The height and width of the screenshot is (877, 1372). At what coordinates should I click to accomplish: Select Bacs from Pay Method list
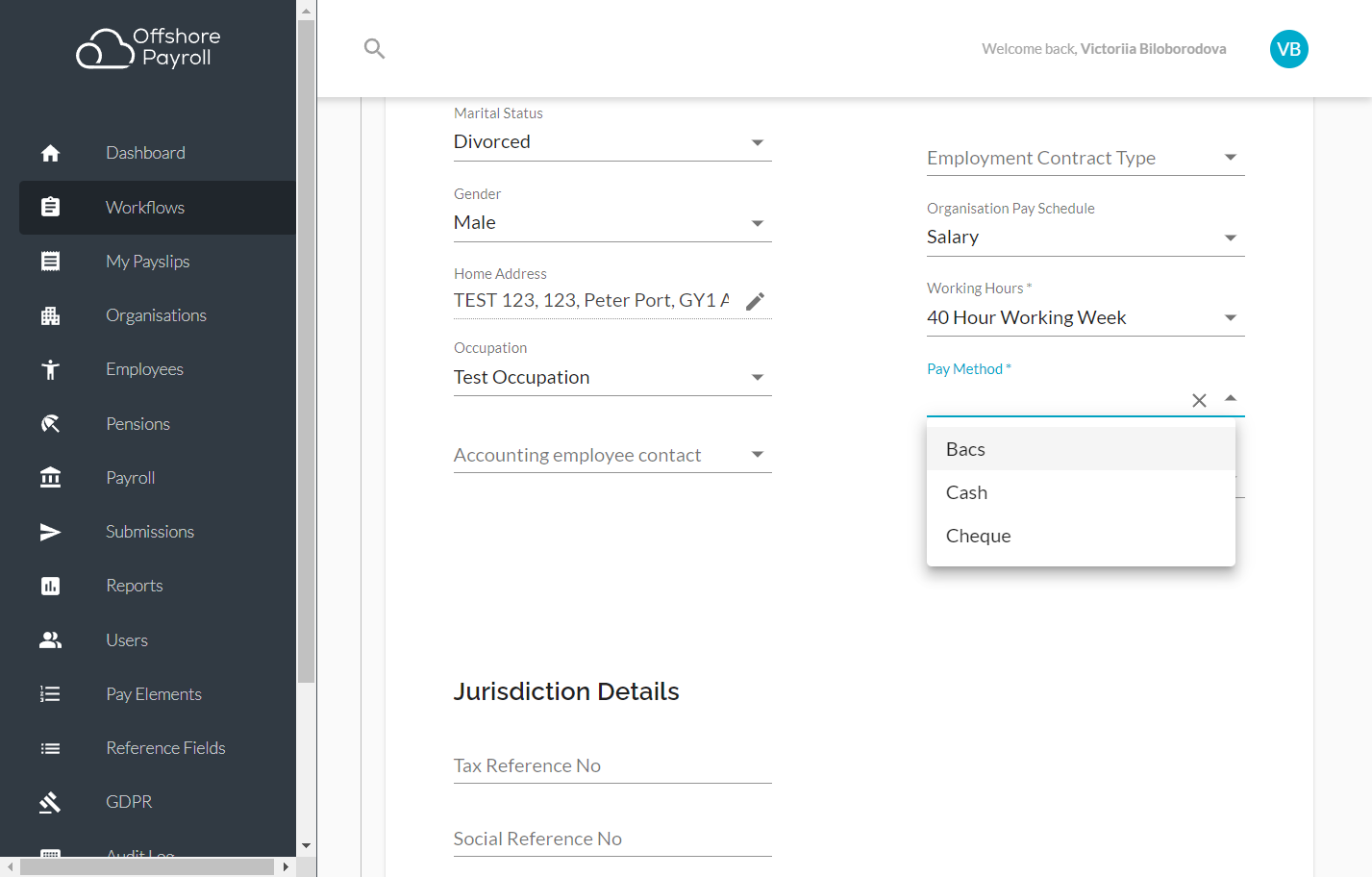[1081, 449]
